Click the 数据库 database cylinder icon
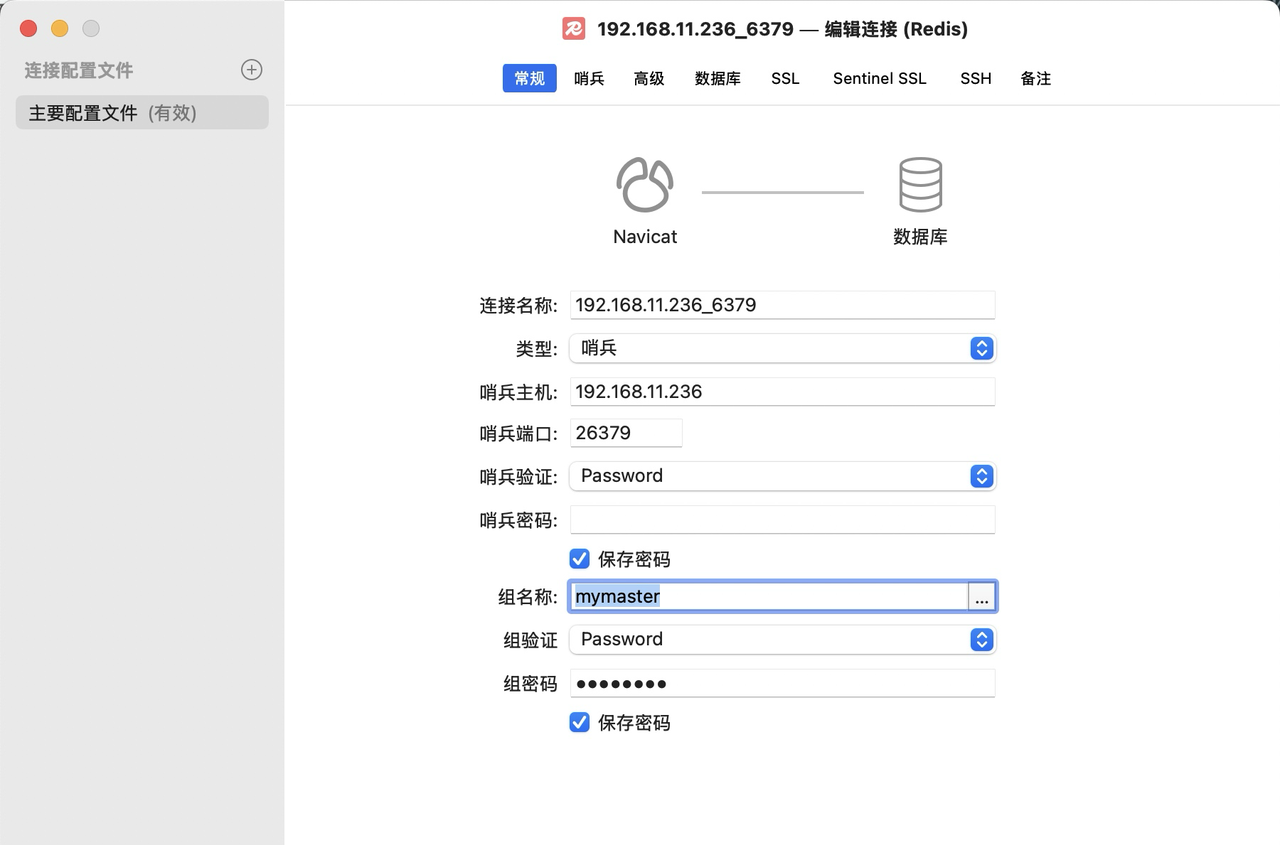1280x845 pixels. coord(920,184)
